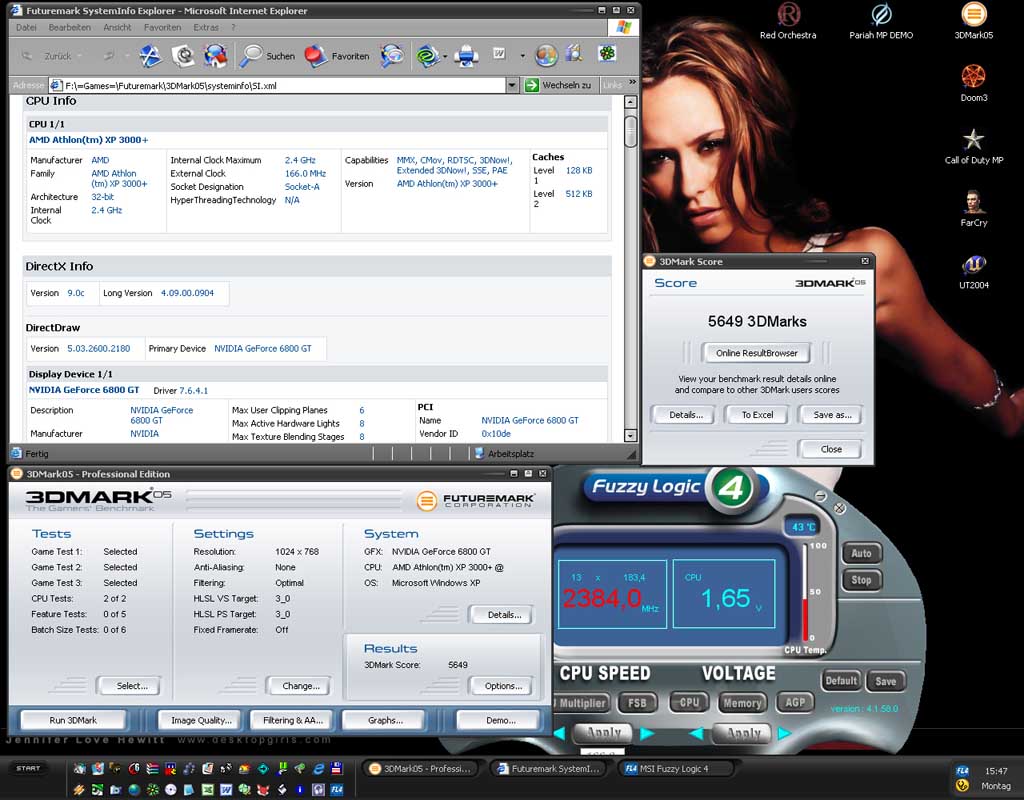Click Options... under Results in 3DMark05
Viewport: 1024px width, 800px height.
pos(503,686)
